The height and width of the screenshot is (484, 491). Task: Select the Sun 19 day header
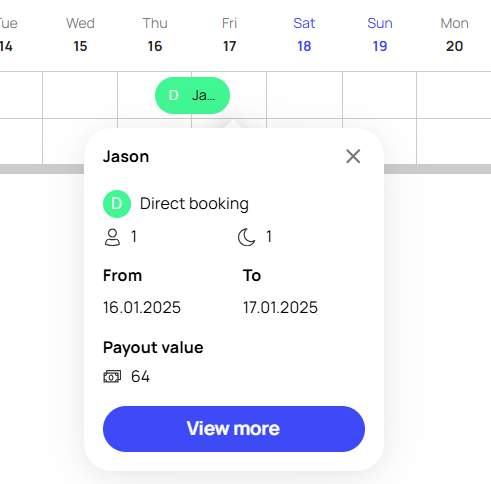tap(380, 35)
